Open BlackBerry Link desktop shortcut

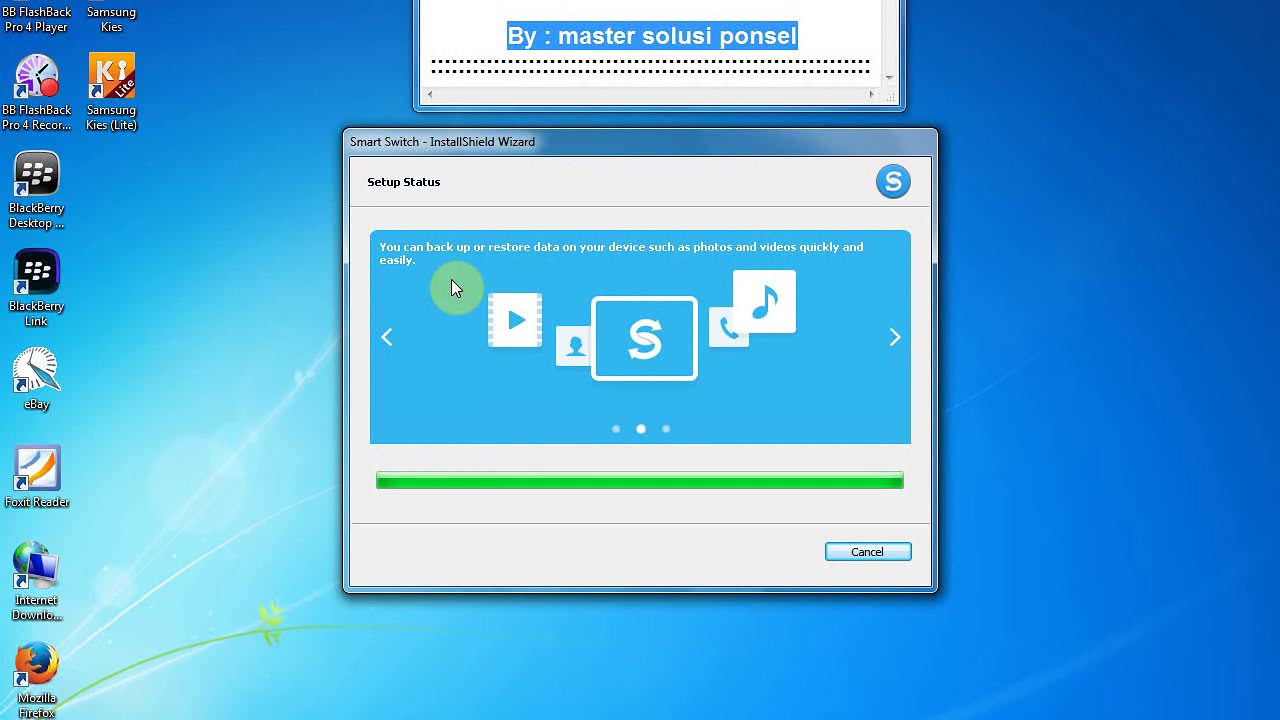37,288
